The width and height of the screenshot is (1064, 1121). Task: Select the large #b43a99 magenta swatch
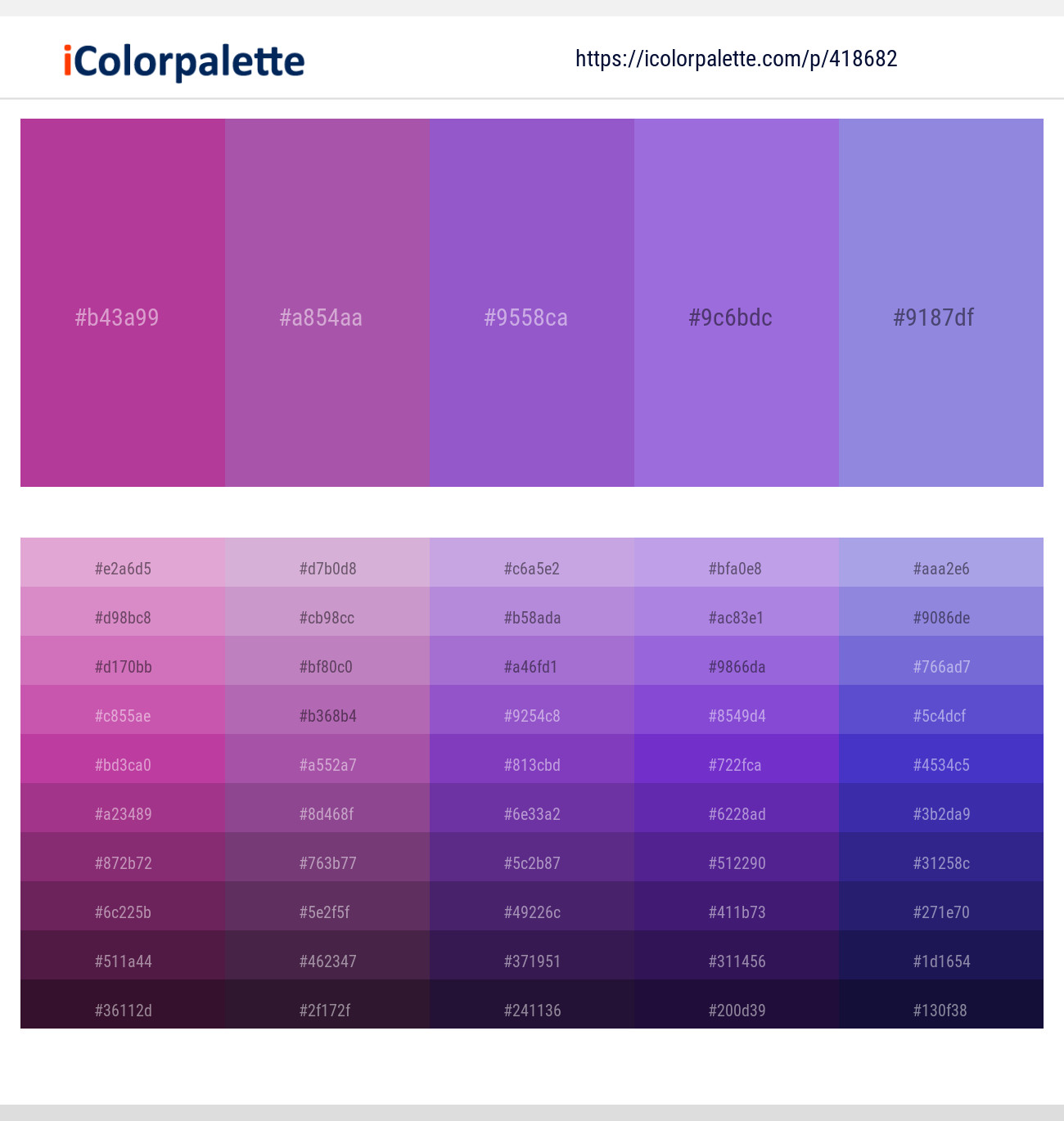pyautogui.click(x=123, y=303)
